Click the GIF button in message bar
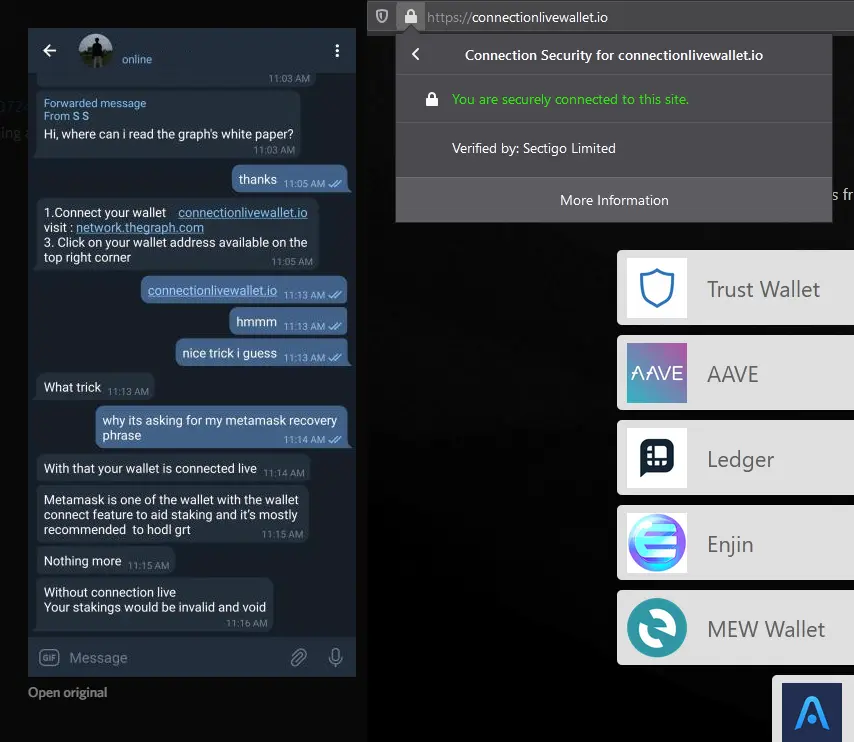854x742 pixels. pos(49,658)
